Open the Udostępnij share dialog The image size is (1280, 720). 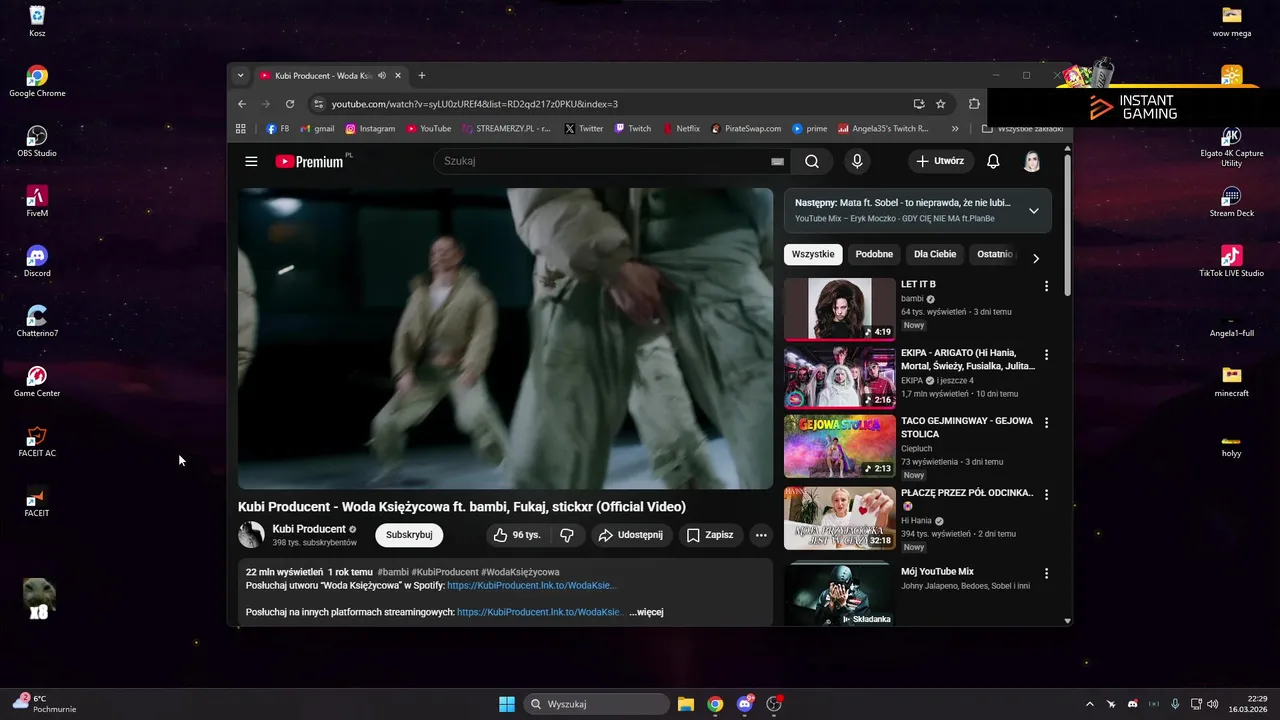[x=630, y=535]
